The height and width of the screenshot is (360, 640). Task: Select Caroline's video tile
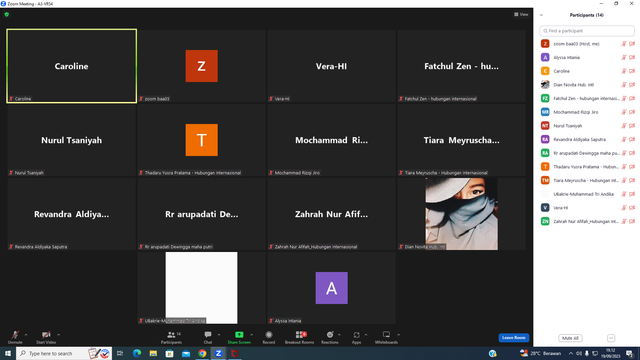[x=71, y=66]
